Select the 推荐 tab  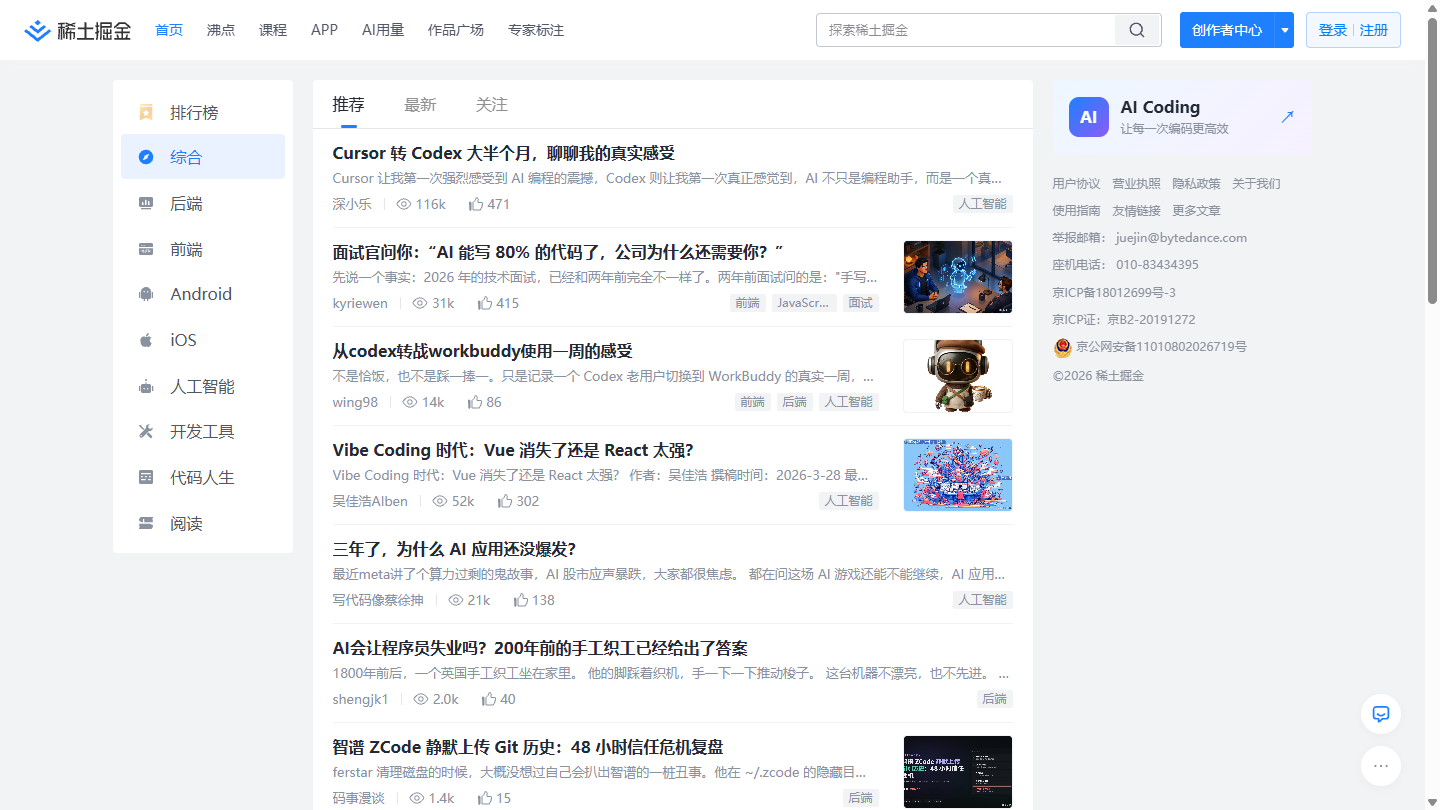(x=349, y=104)
